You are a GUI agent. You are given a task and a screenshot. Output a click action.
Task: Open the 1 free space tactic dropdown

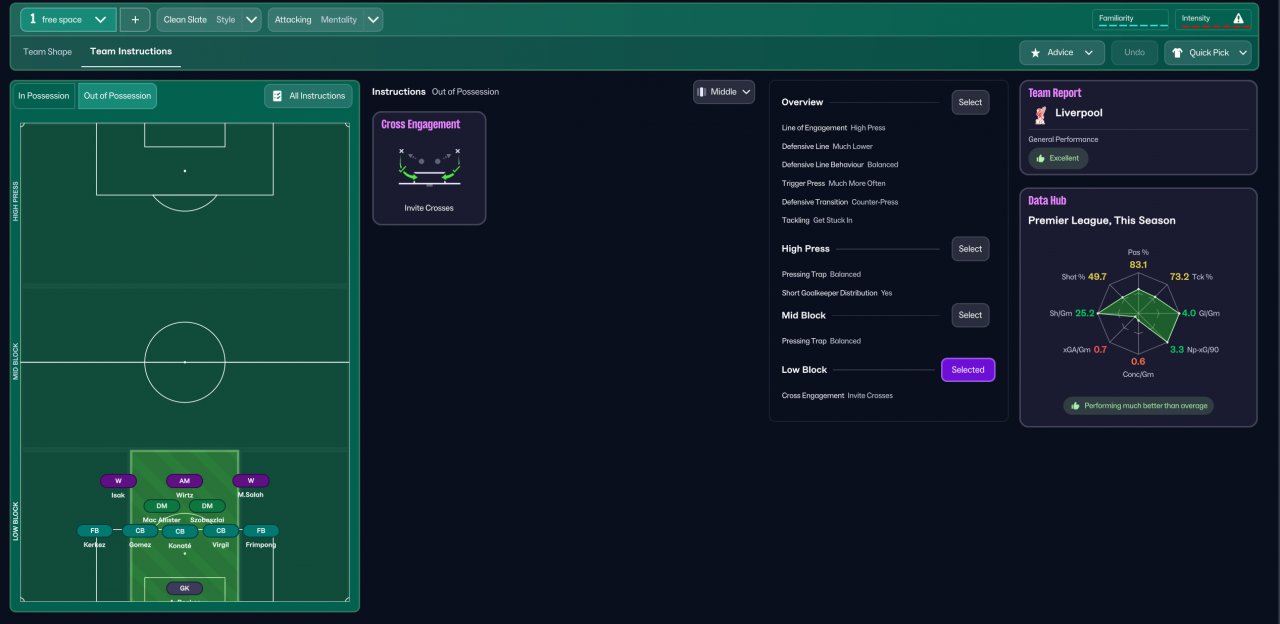[68, 19]
